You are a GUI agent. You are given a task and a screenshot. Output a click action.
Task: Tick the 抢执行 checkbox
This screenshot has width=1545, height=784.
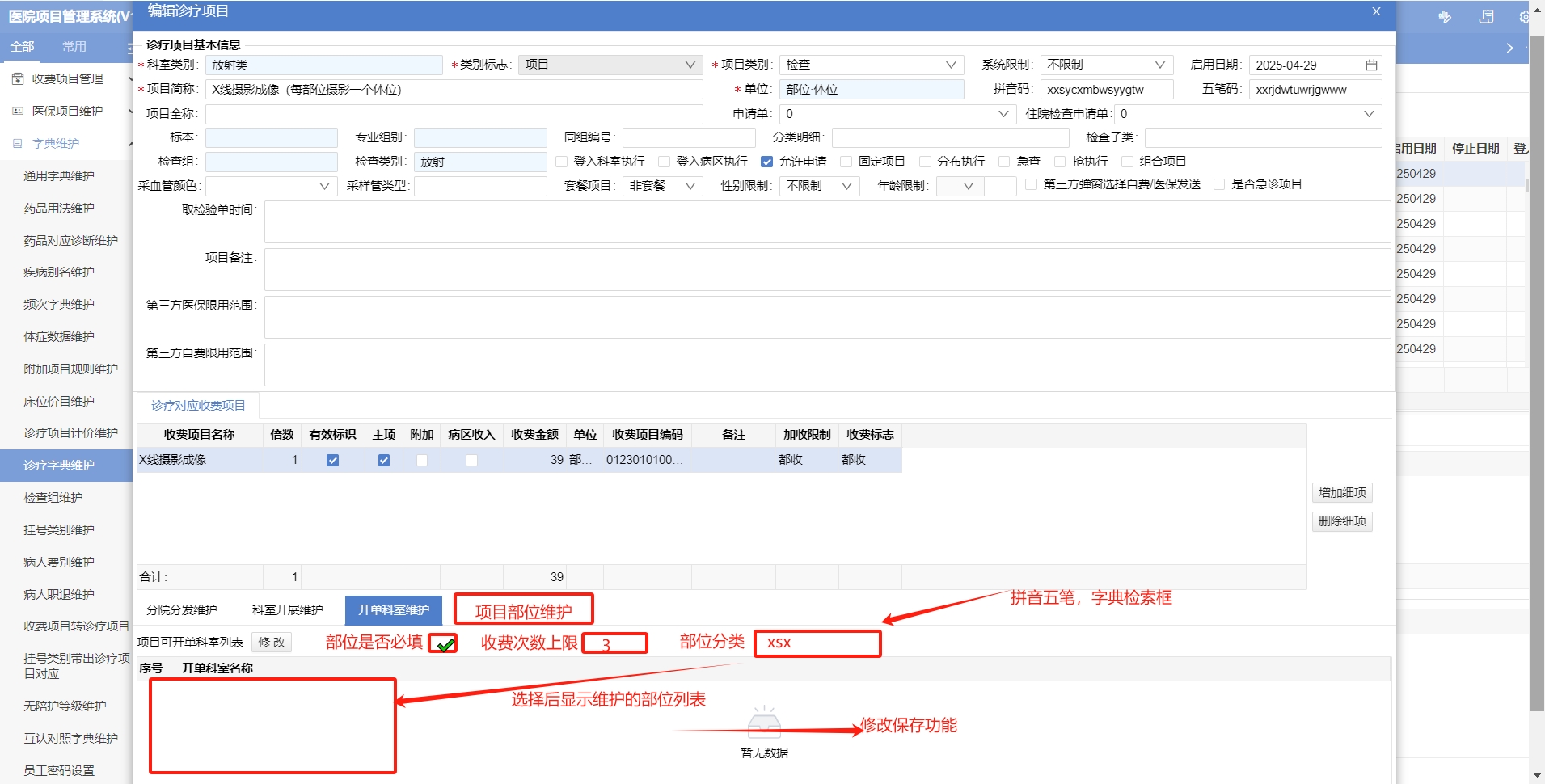[1059, 162]
